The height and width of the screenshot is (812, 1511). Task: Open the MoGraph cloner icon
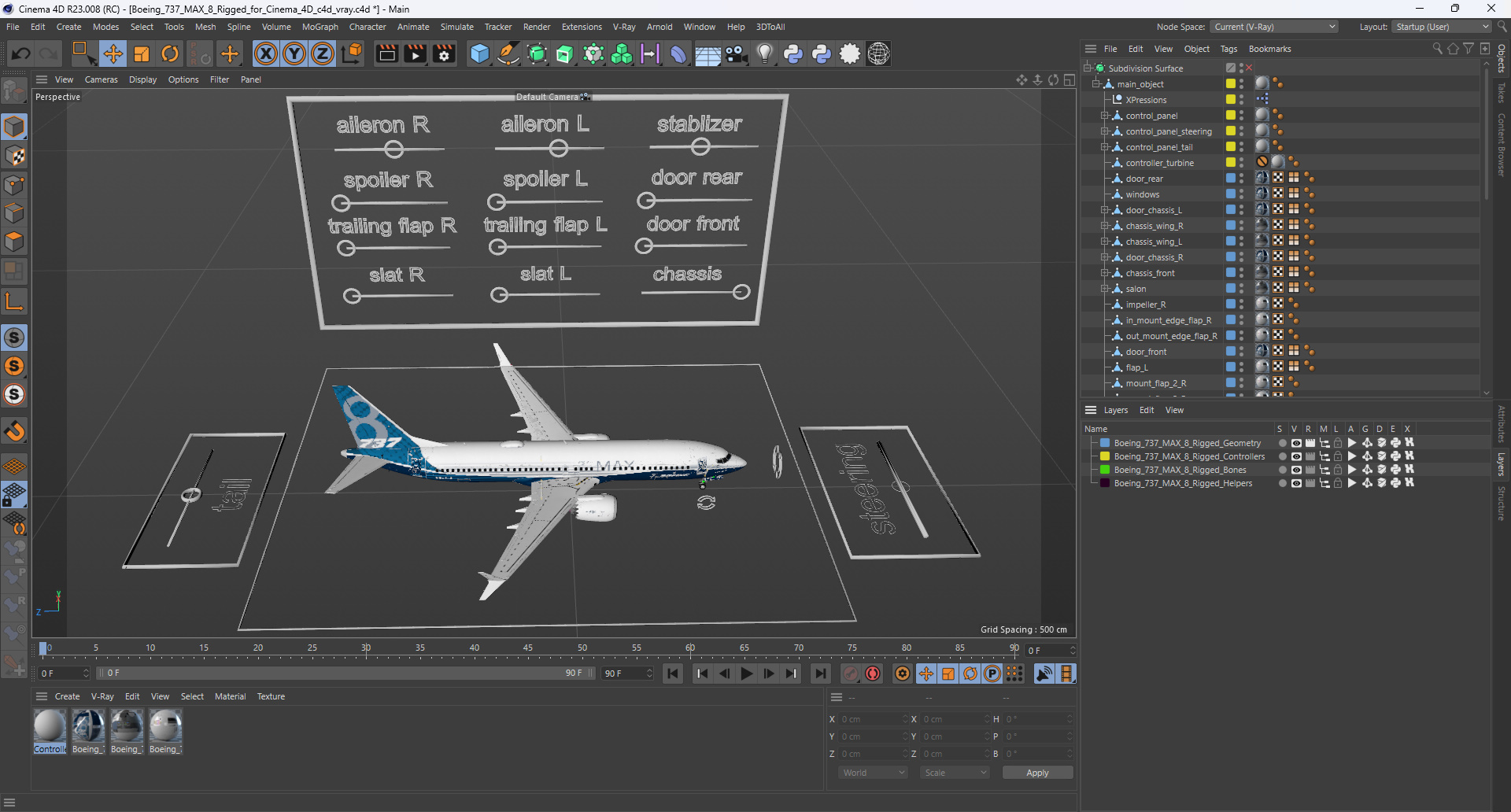click(x=622, y=54)
